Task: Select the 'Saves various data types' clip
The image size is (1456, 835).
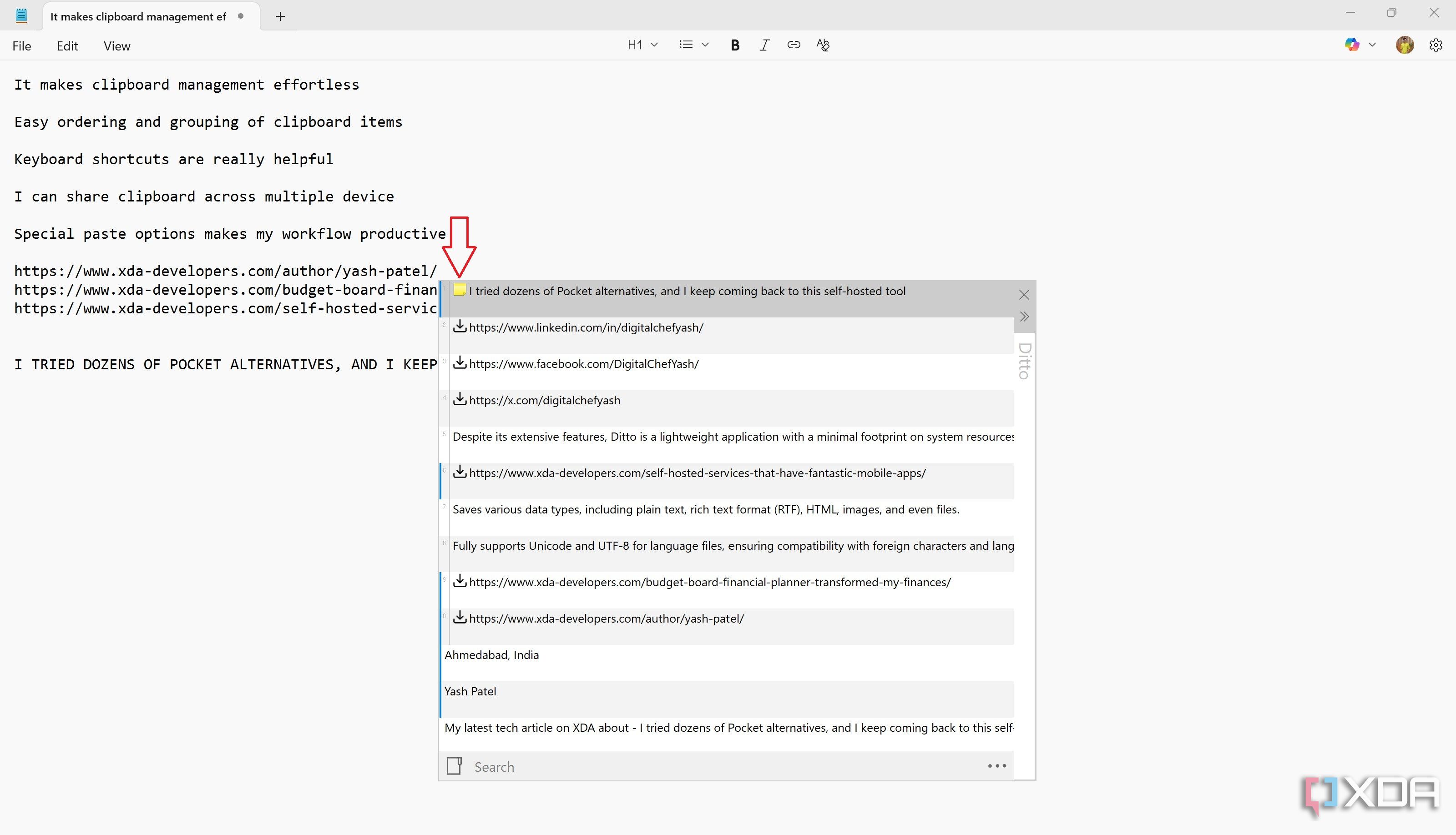Action: coord(727,517)
